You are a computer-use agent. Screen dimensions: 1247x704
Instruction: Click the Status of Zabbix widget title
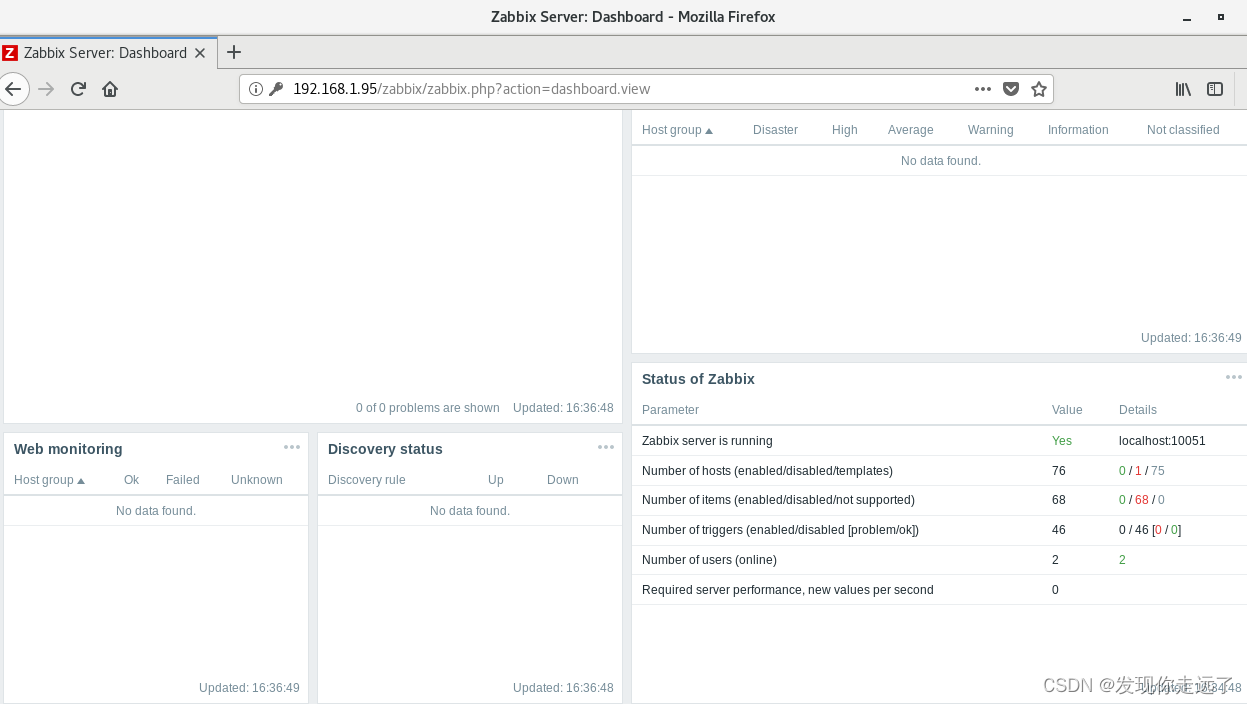[x=698, y=379]
